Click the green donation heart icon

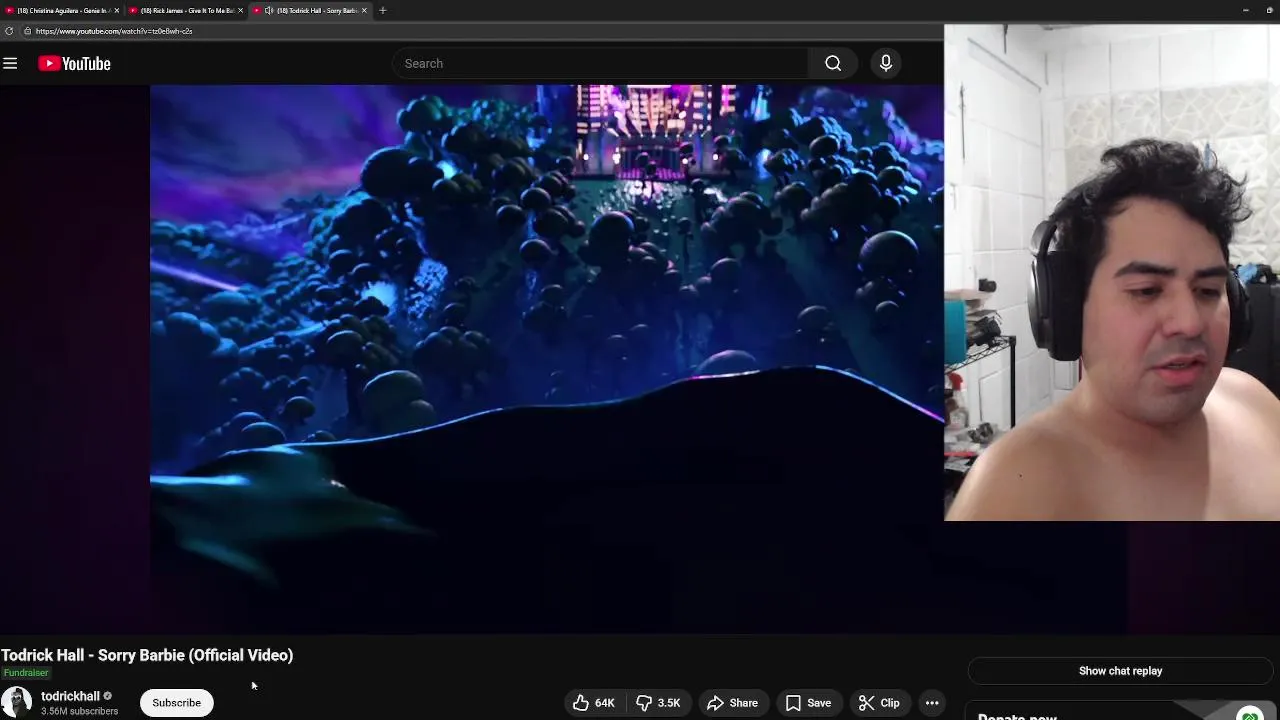(x=1249, y=714)
